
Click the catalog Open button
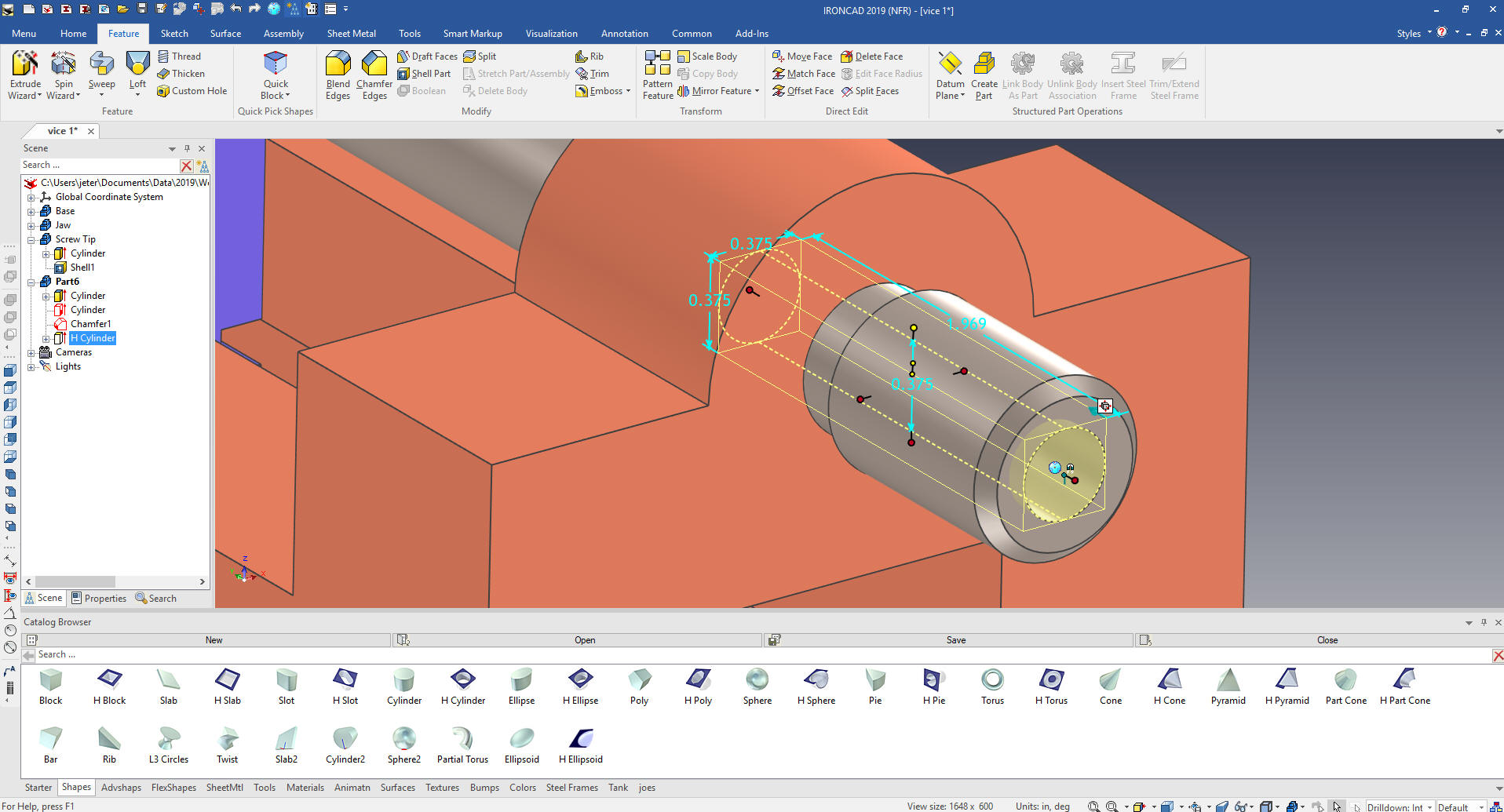584,640
